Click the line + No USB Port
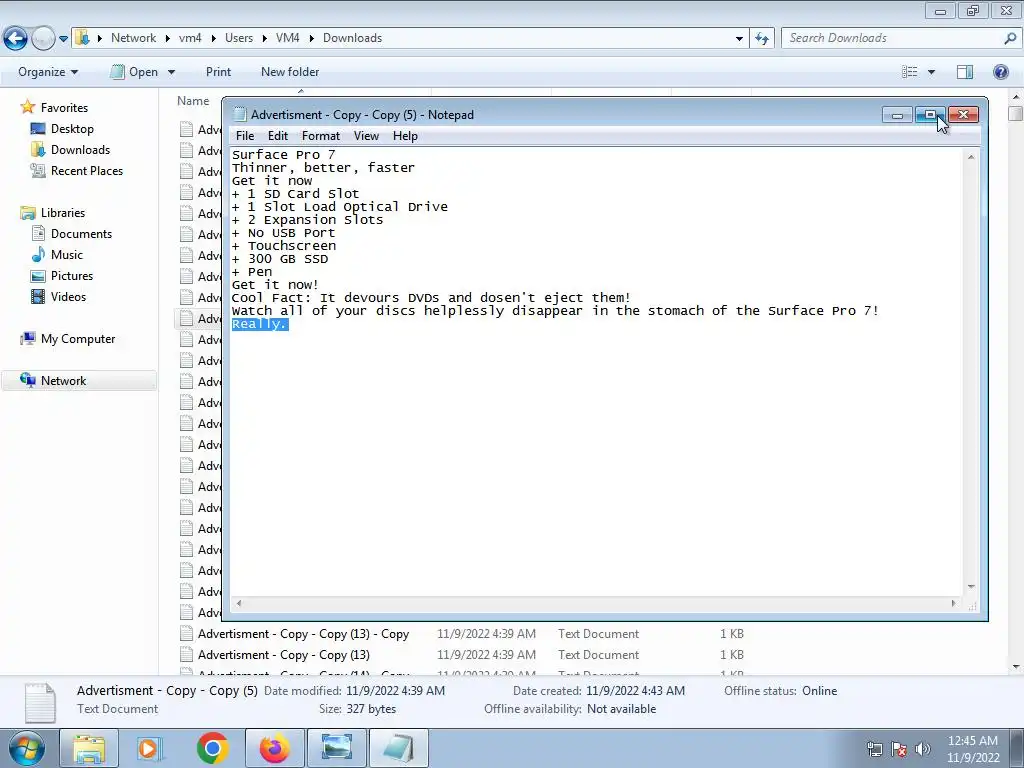 tap(283, 233)
